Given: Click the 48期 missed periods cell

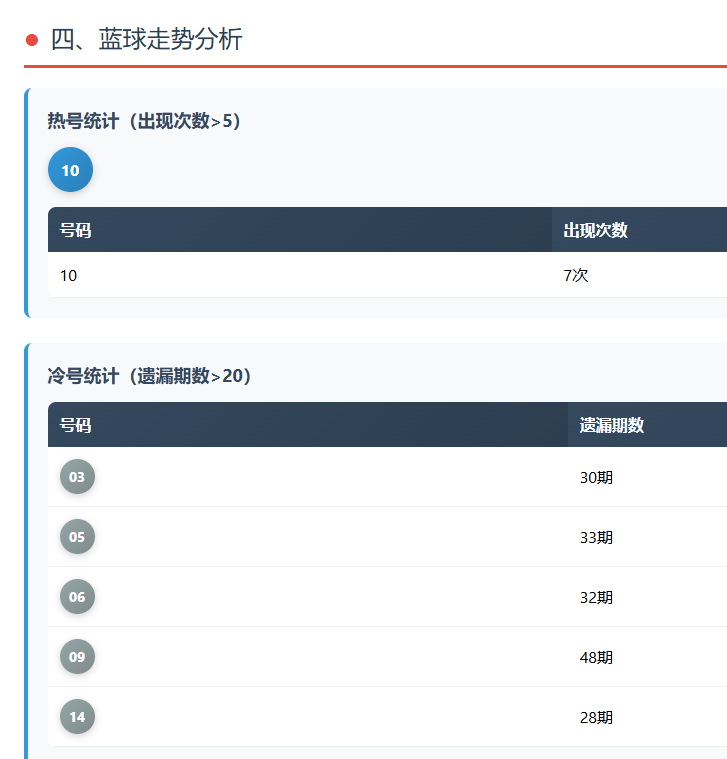Looking at the screenshot, I should [596, 657].
